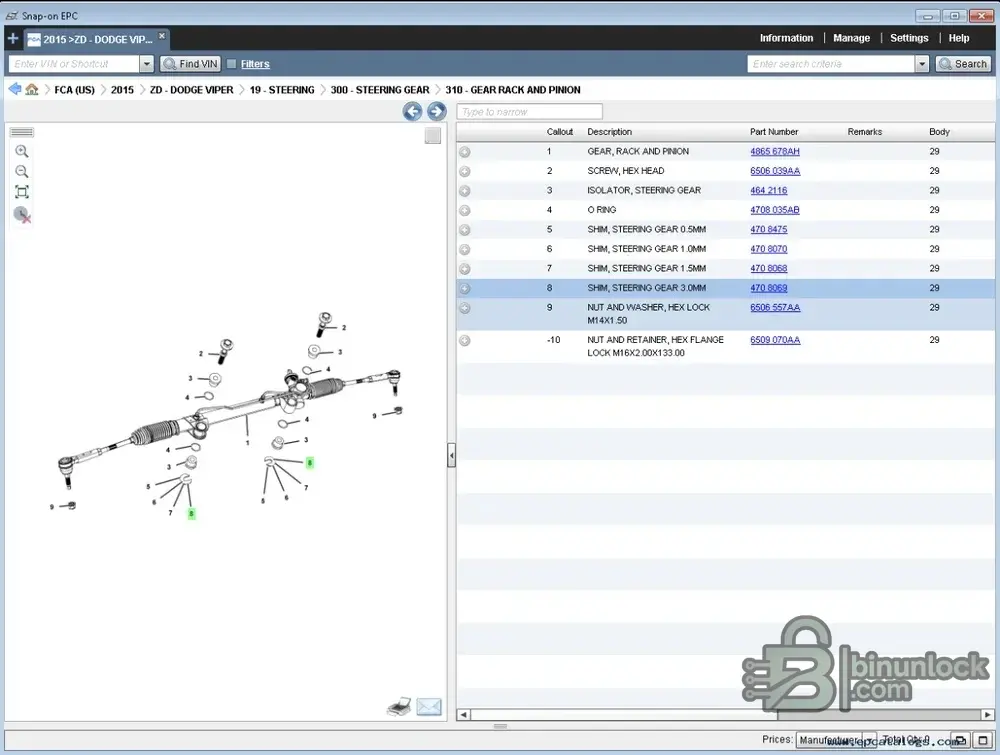1000x755 pixels.
Task: Go to Home via the house icon
Action: pos(31,89)
